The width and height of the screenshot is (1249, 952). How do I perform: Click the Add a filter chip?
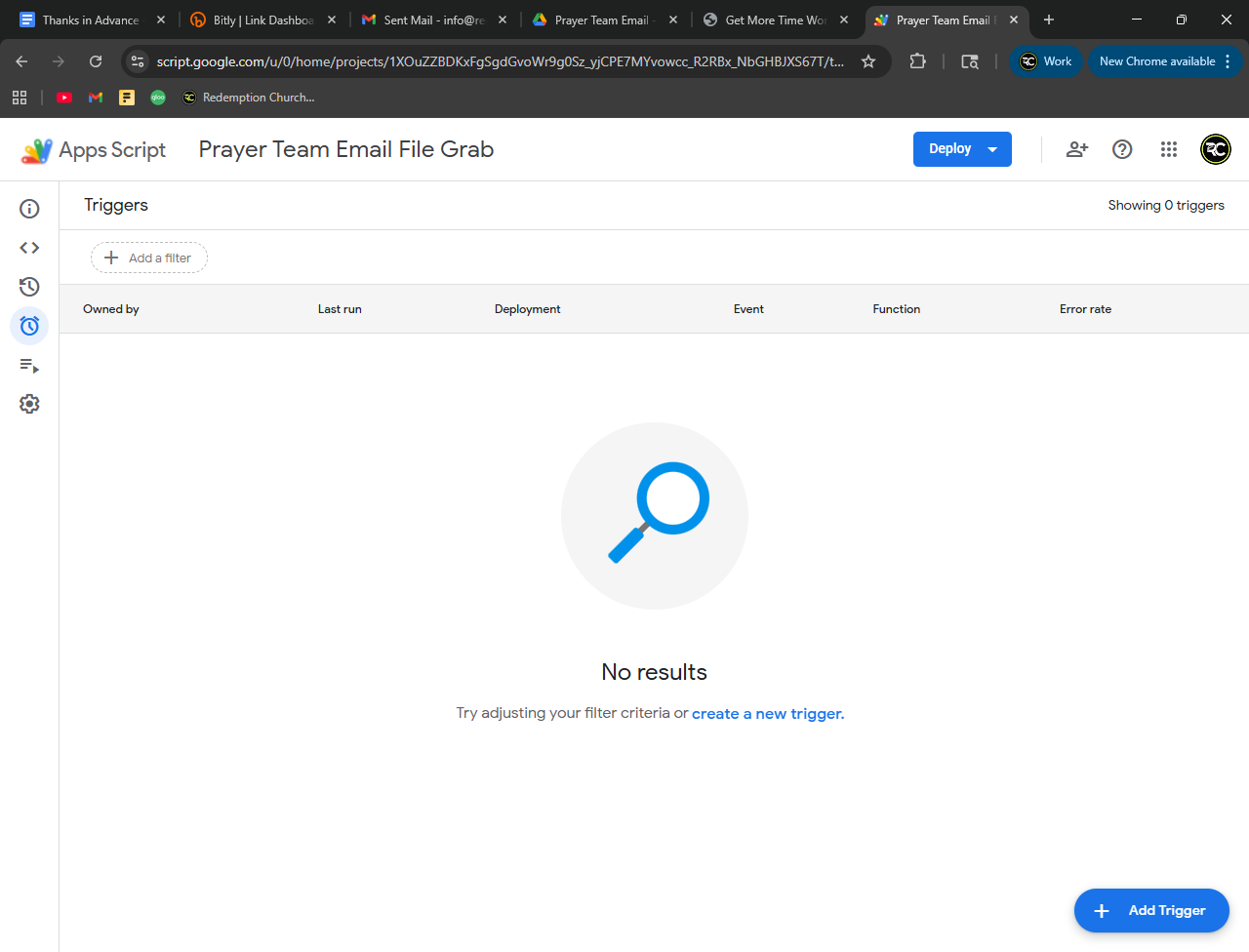(149, 258)
